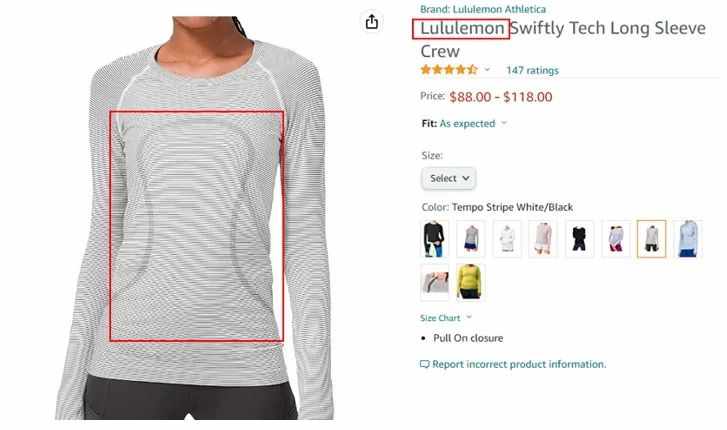Open the Size Select dropdown
The image size is (727, 430).
[448, 178]
